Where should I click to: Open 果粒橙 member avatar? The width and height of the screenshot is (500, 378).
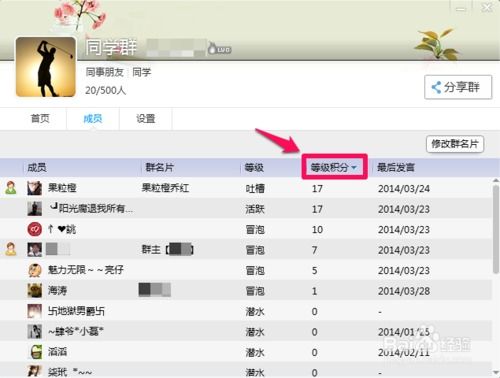pos(35,188)
